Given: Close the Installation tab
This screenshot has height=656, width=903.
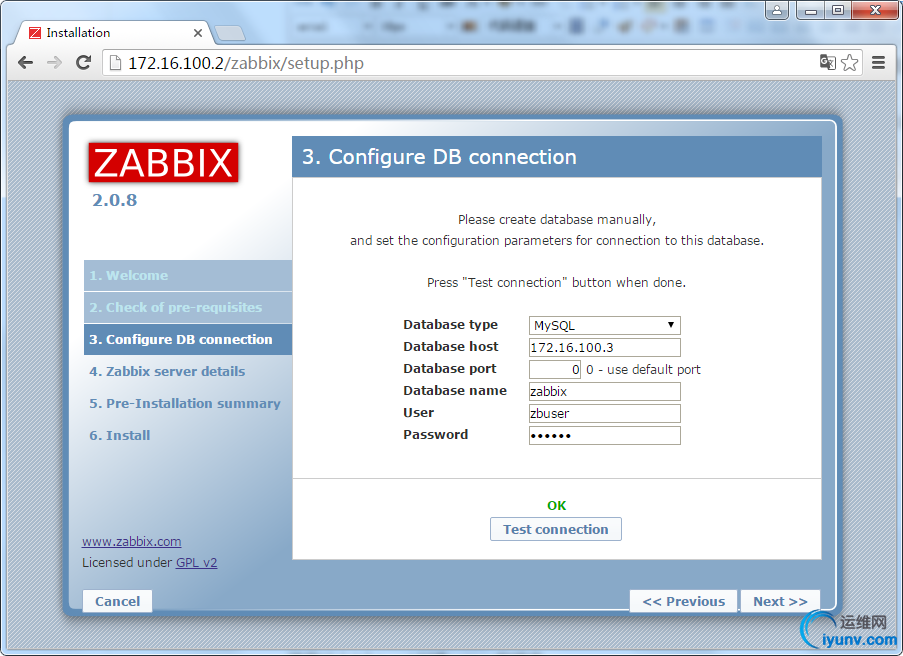Looking at the screenshot, I should 198,33.
